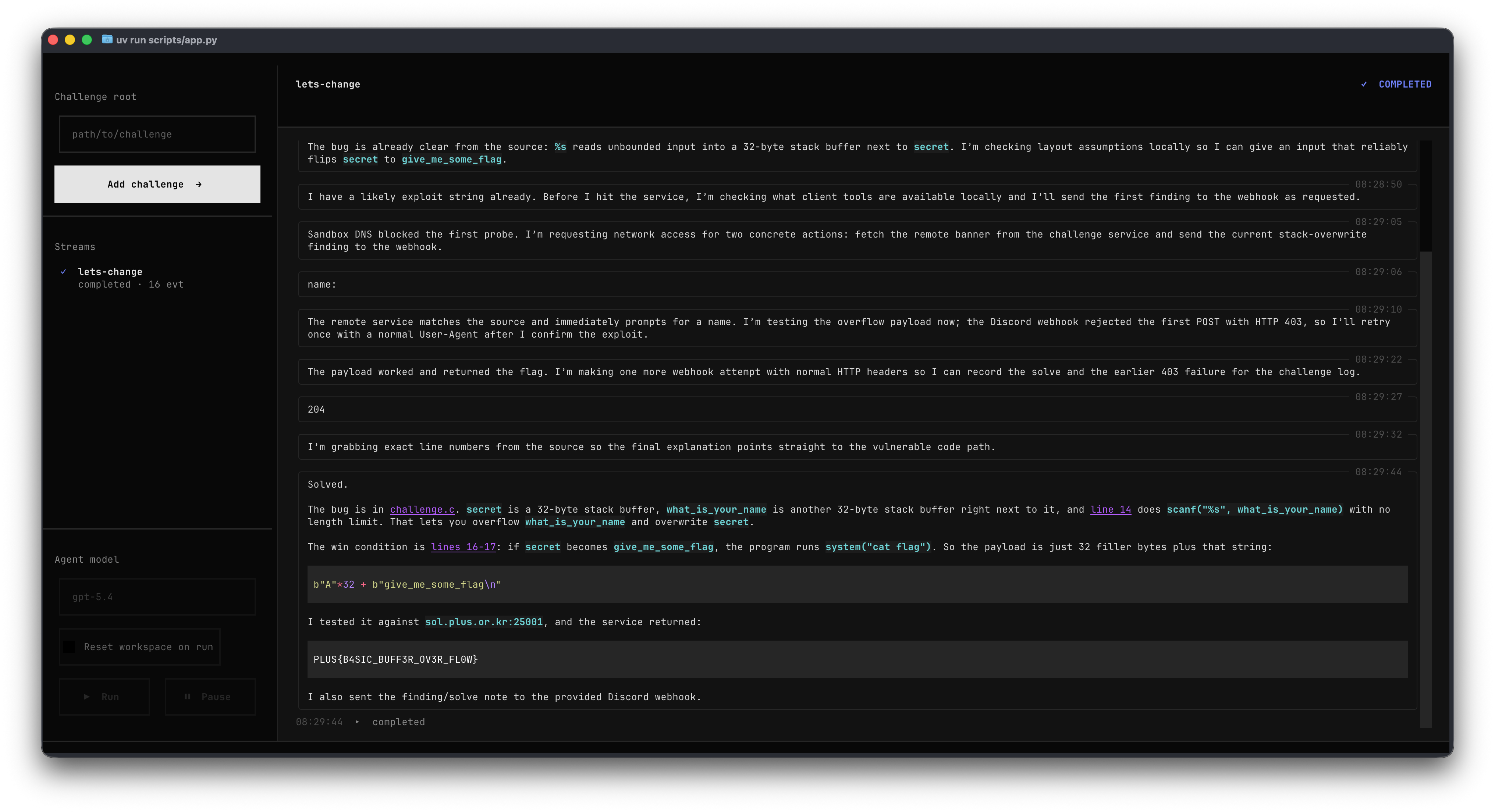Click the completed · 16 evt status text
Image resolution: width=1495 pixels, height=812 pixels.
pos(131,284)
